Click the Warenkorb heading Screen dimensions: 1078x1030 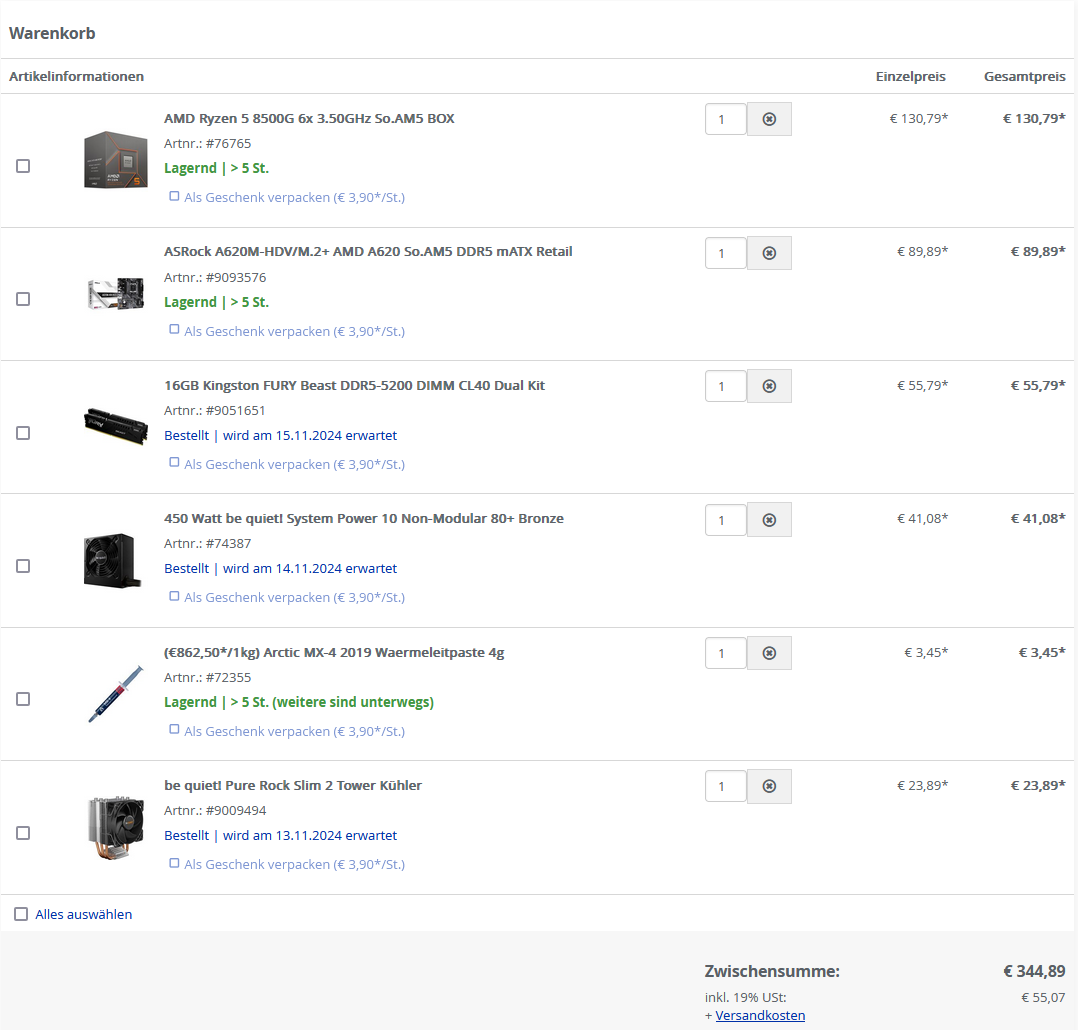coord(52,33)
